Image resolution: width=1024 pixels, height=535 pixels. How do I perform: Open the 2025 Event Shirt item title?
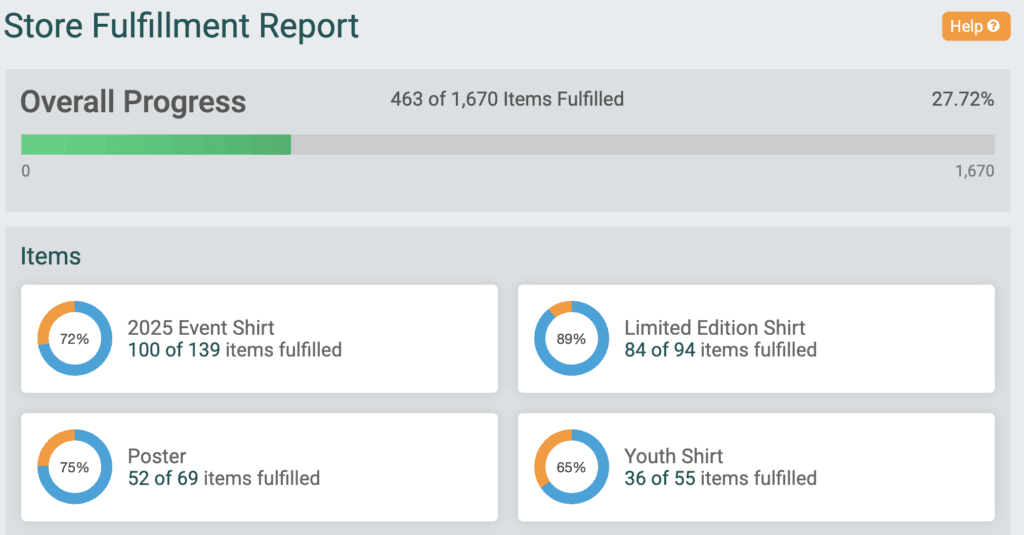pos(200,327)
